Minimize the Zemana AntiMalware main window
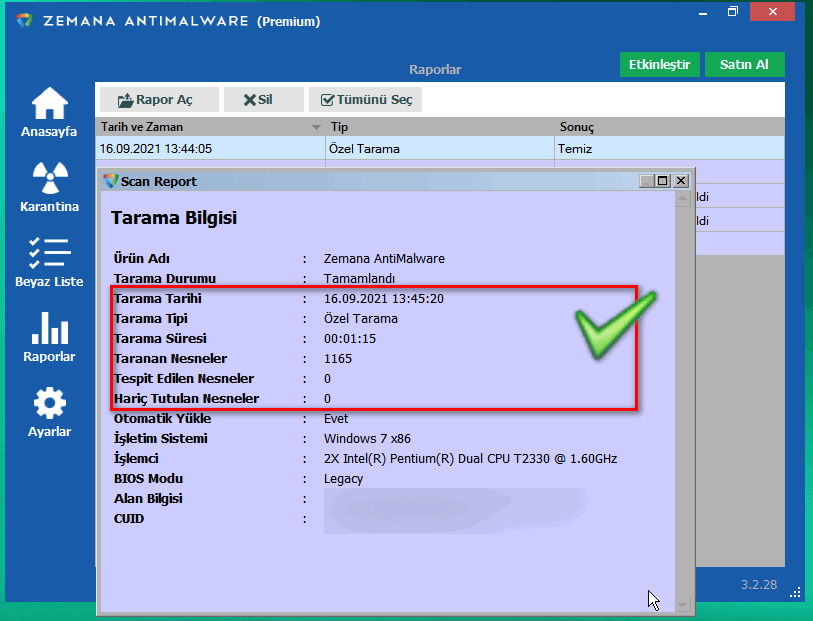The image size is (813, 621). 703,12
